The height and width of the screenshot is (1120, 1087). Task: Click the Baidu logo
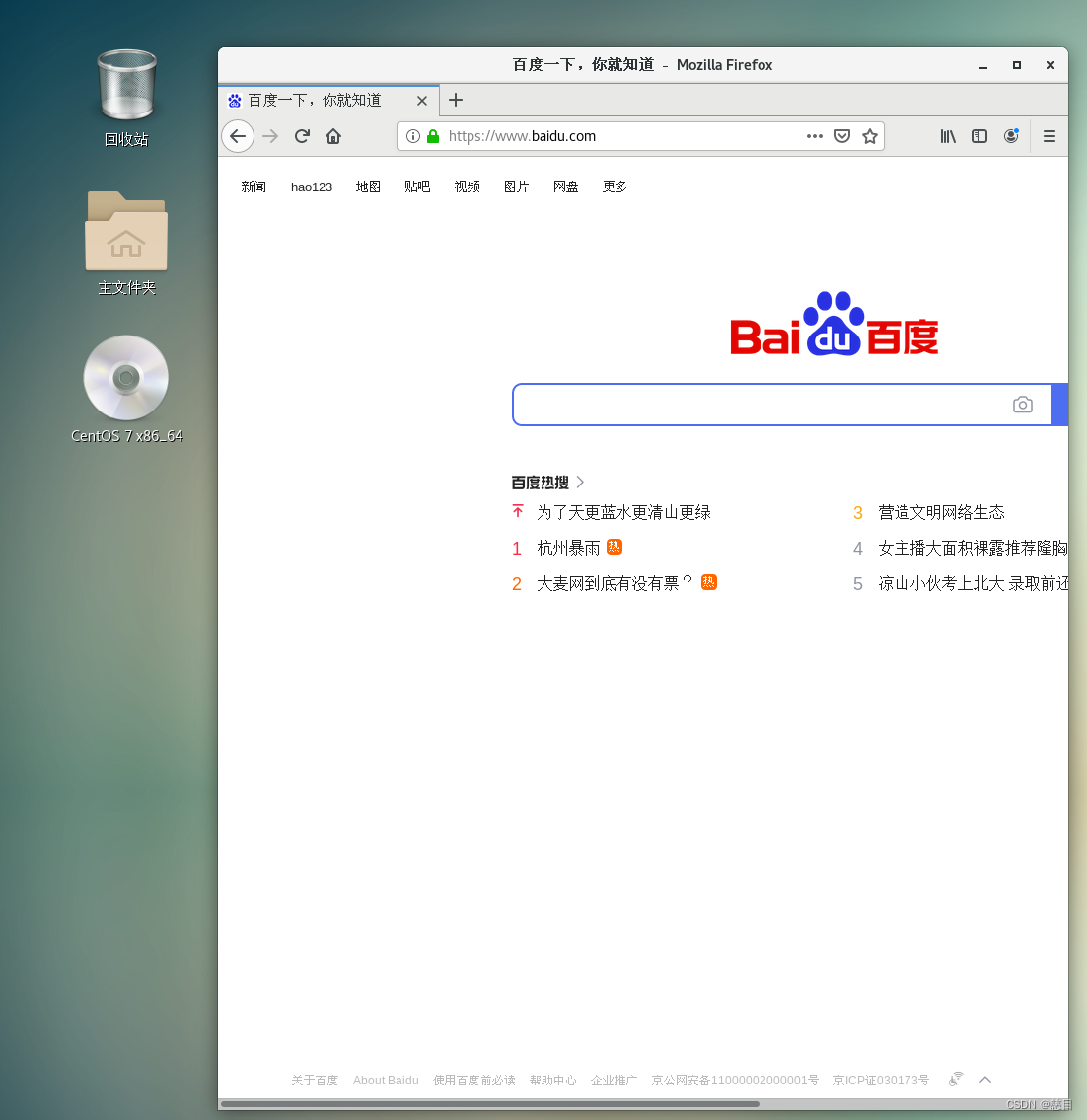pos(833,324)
